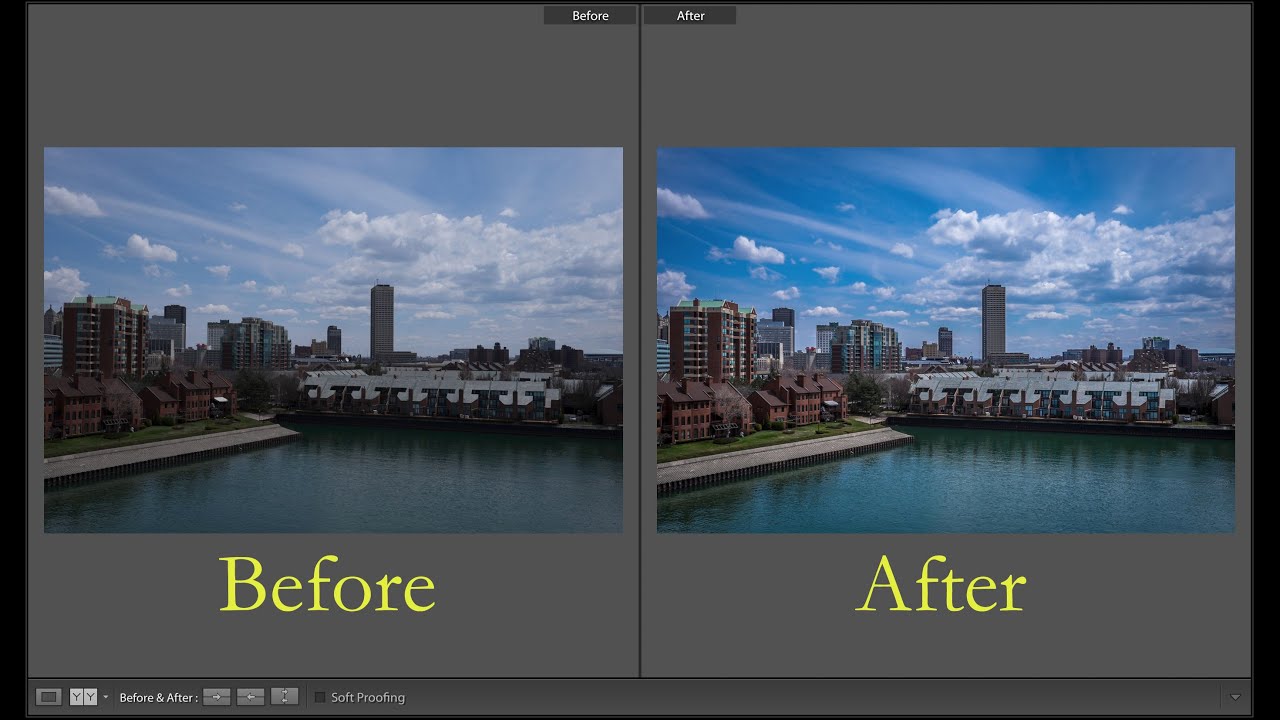
Task: Click the After label tab at top
Action: click(x=690, y=15)
